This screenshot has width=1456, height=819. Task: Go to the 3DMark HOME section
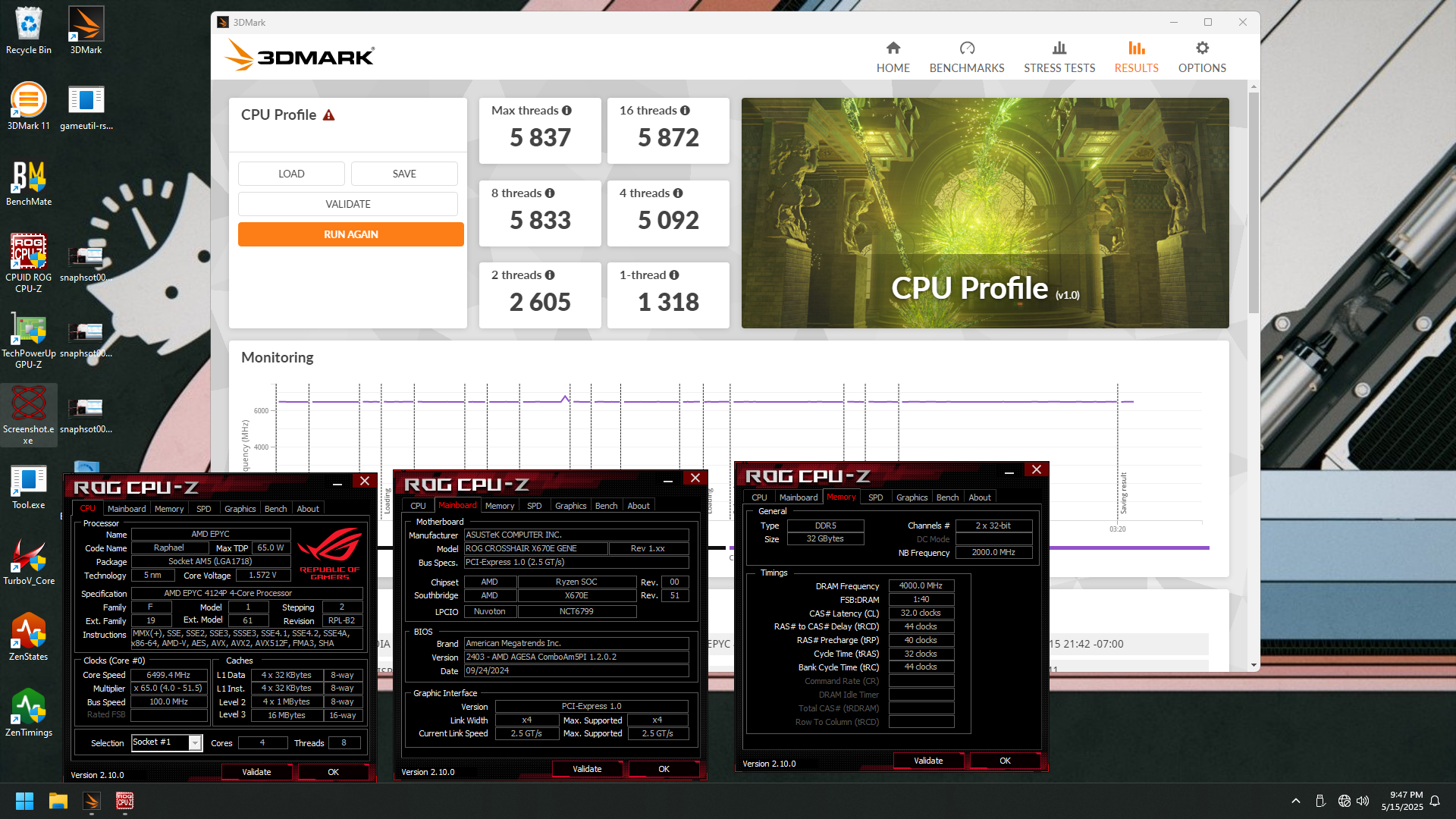point(893,58)
